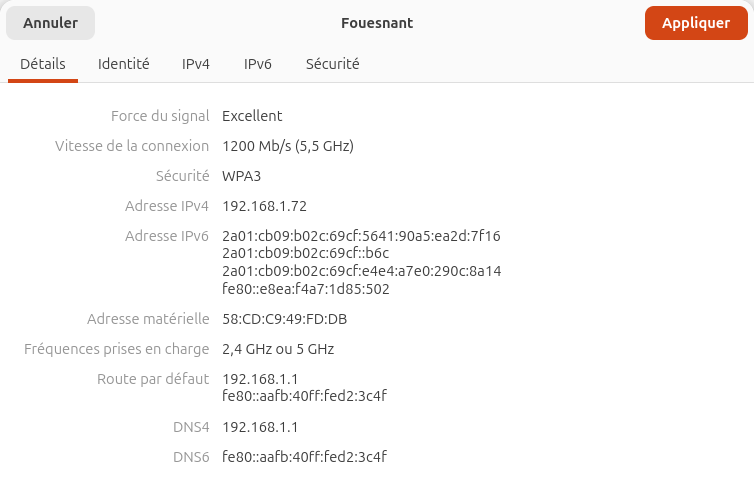Viewport: 754px width, 488px height.
Task: Switch to the Identité tab
Action: point(124,64)
